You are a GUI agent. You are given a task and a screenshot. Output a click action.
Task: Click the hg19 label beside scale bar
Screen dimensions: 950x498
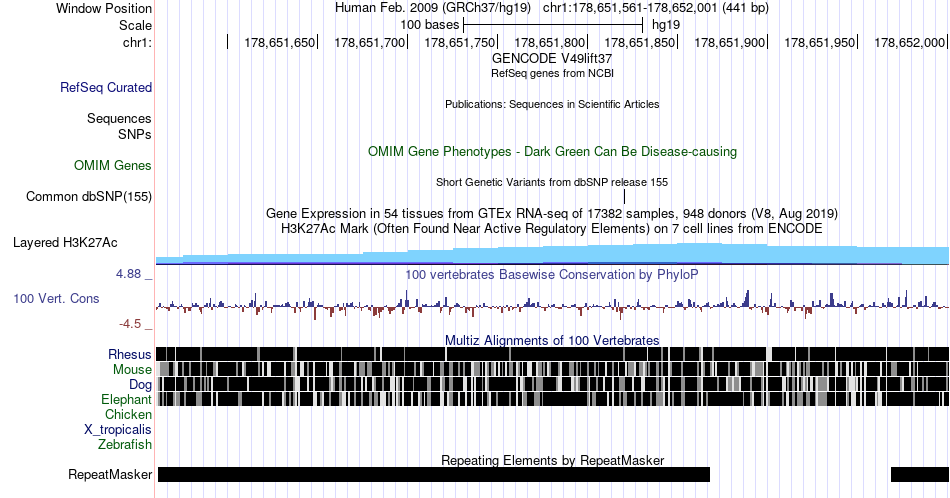click(x=666, y=25)
